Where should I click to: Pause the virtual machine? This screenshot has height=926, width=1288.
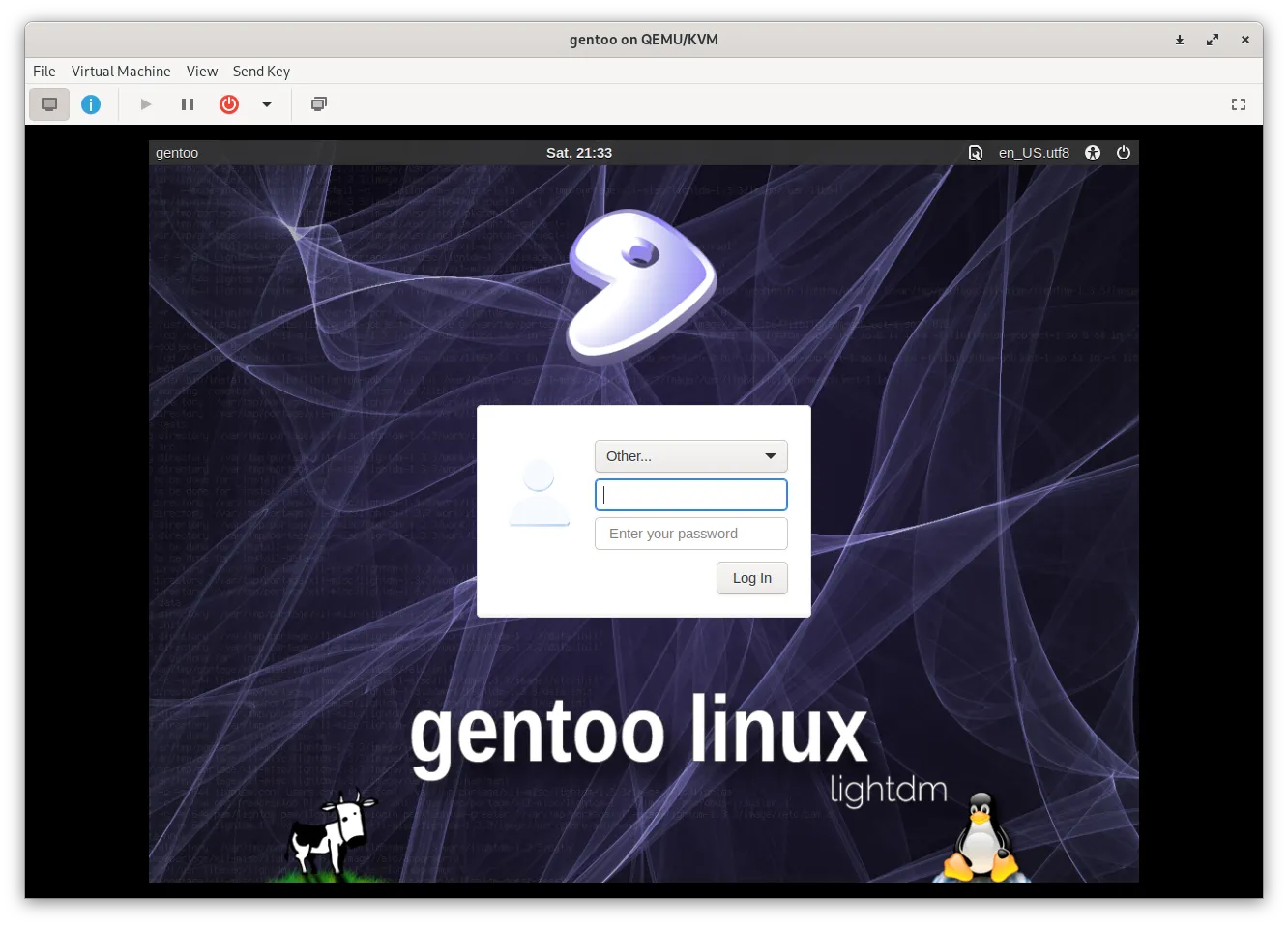click(188, 104)
